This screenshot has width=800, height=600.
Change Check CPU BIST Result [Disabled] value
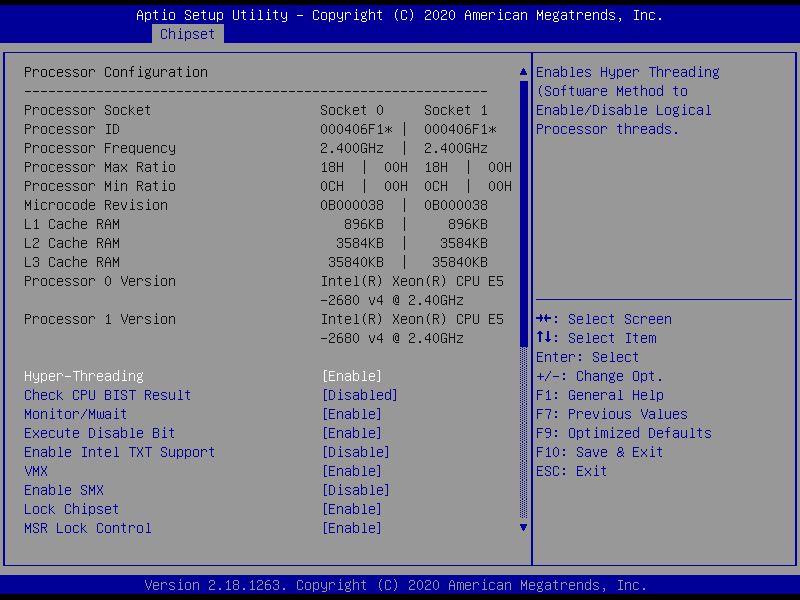click(360, 395)
